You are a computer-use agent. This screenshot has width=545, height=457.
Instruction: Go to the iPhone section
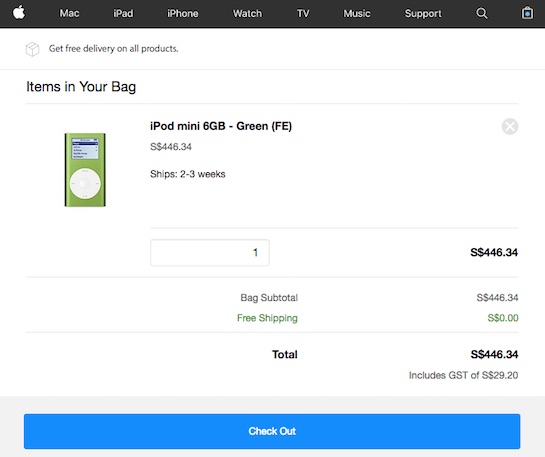(182, 13)
